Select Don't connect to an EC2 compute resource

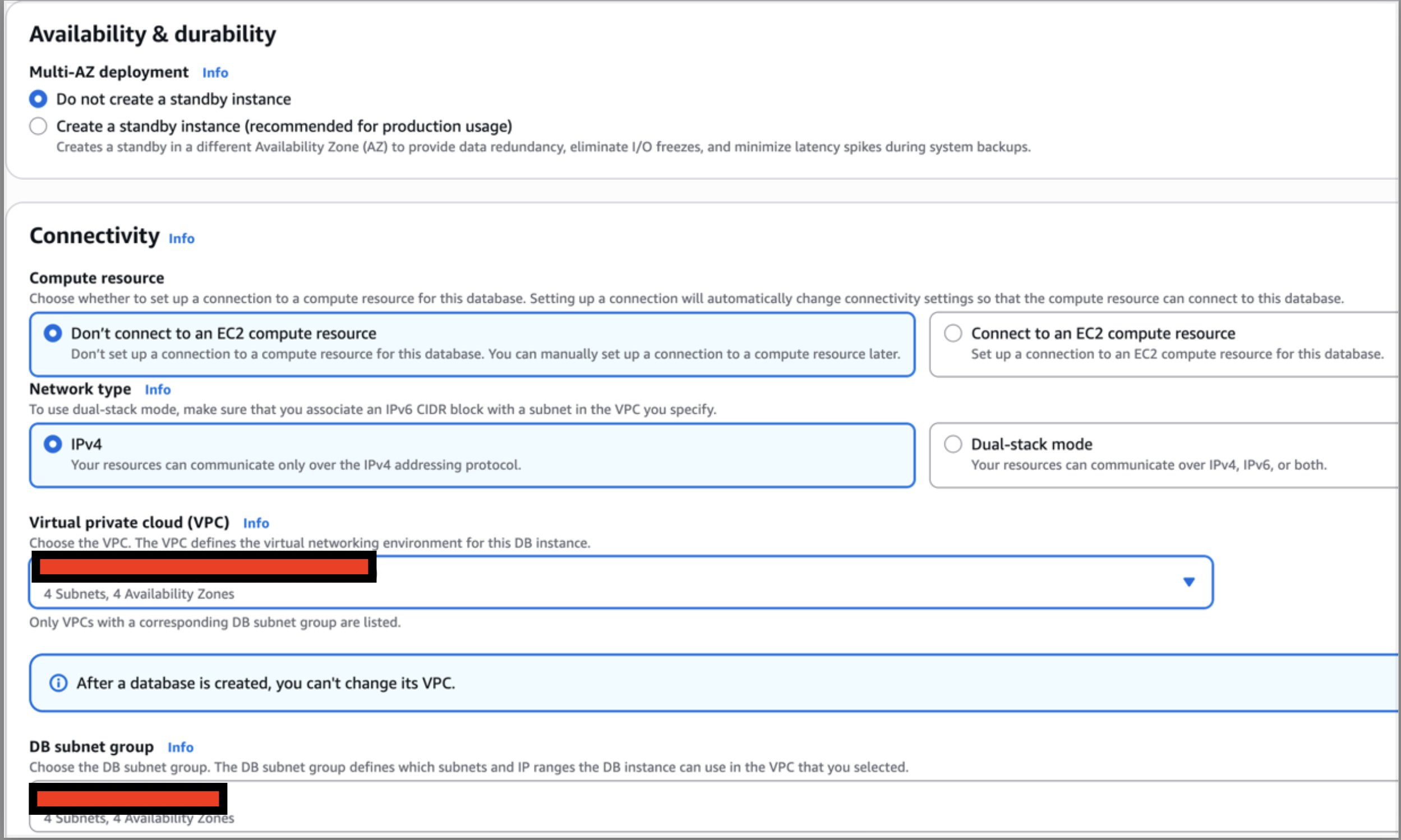click(53, 334)
